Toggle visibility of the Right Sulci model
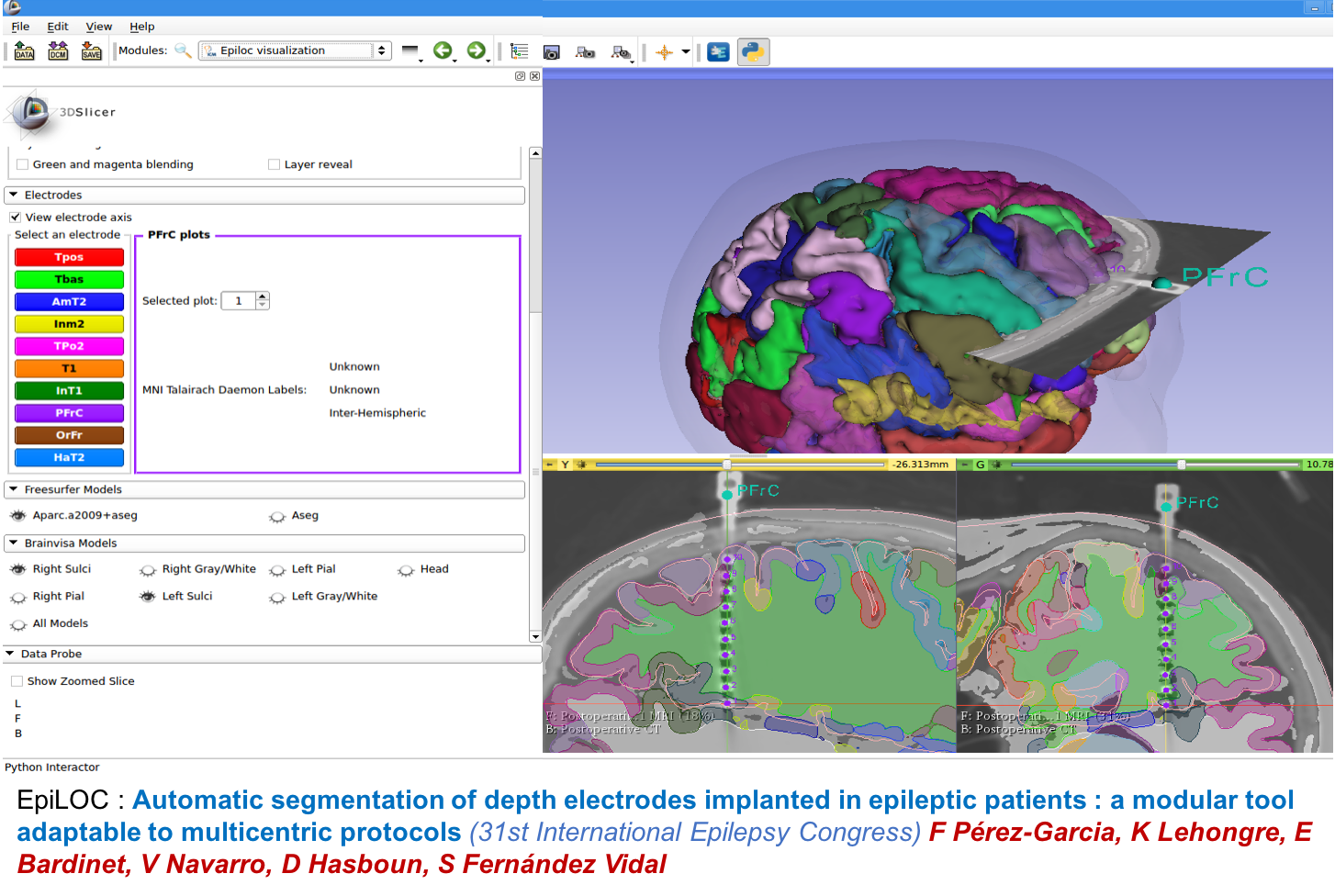This screenshot has height=896, width=1335. click(18, 569)
